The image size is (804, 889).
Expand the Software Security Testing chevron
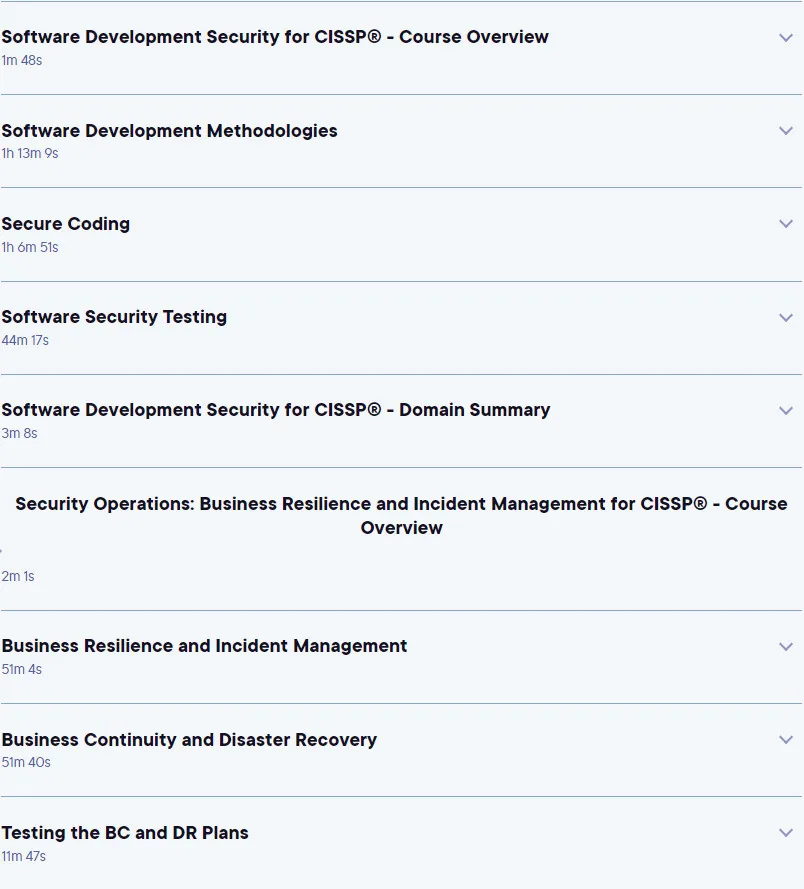coord(786,318)
